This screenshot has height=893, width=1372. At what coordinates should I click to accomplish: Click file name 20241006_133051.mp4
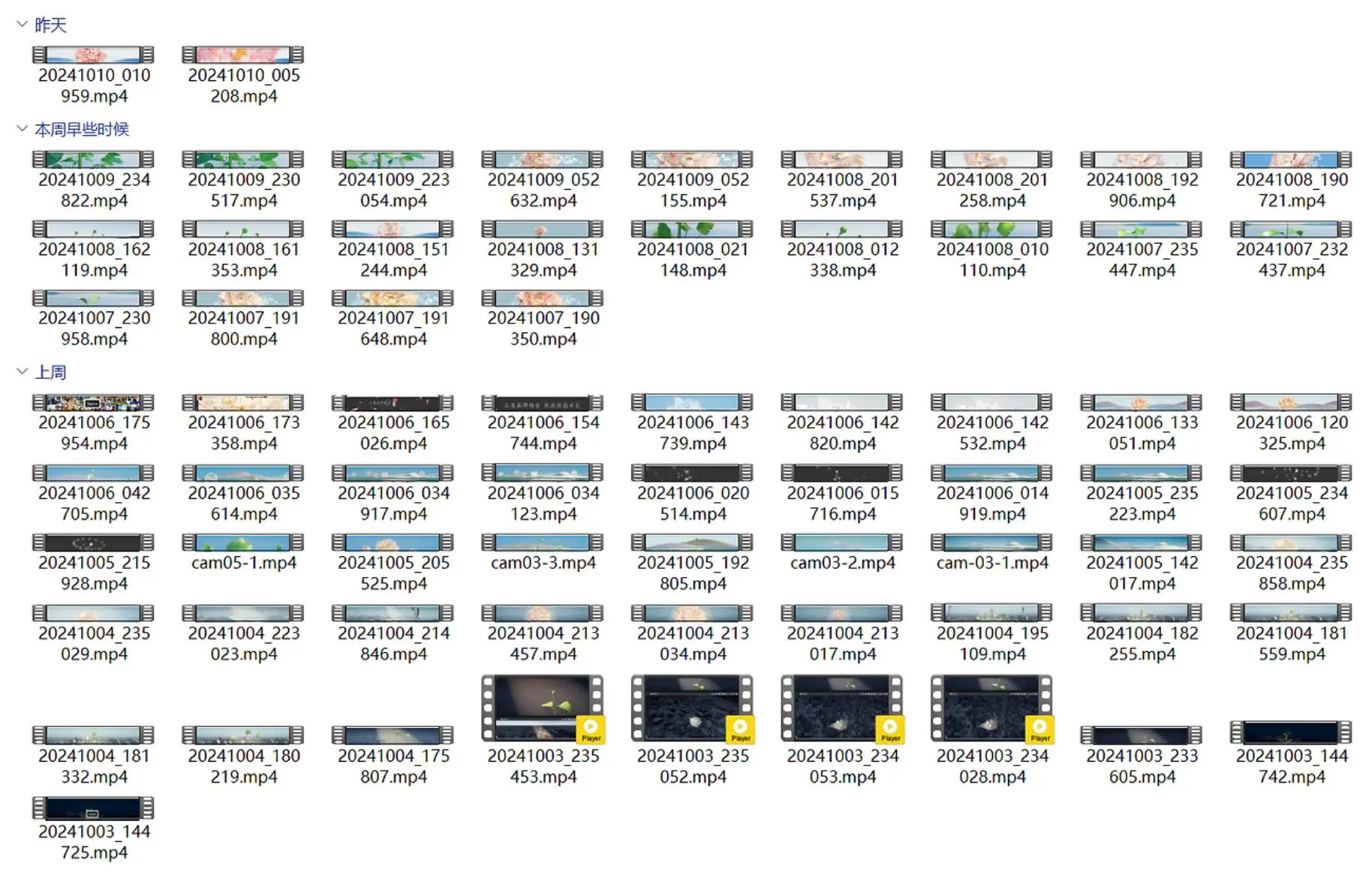[x=1142, y=433]
